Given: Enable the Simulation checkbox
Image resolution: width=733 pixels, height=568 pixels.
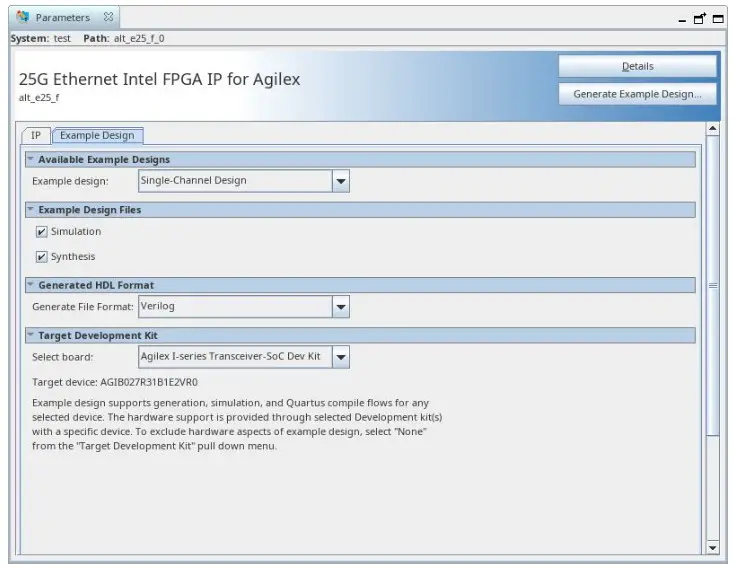Looking at the screenshot, I should [42, 231].
